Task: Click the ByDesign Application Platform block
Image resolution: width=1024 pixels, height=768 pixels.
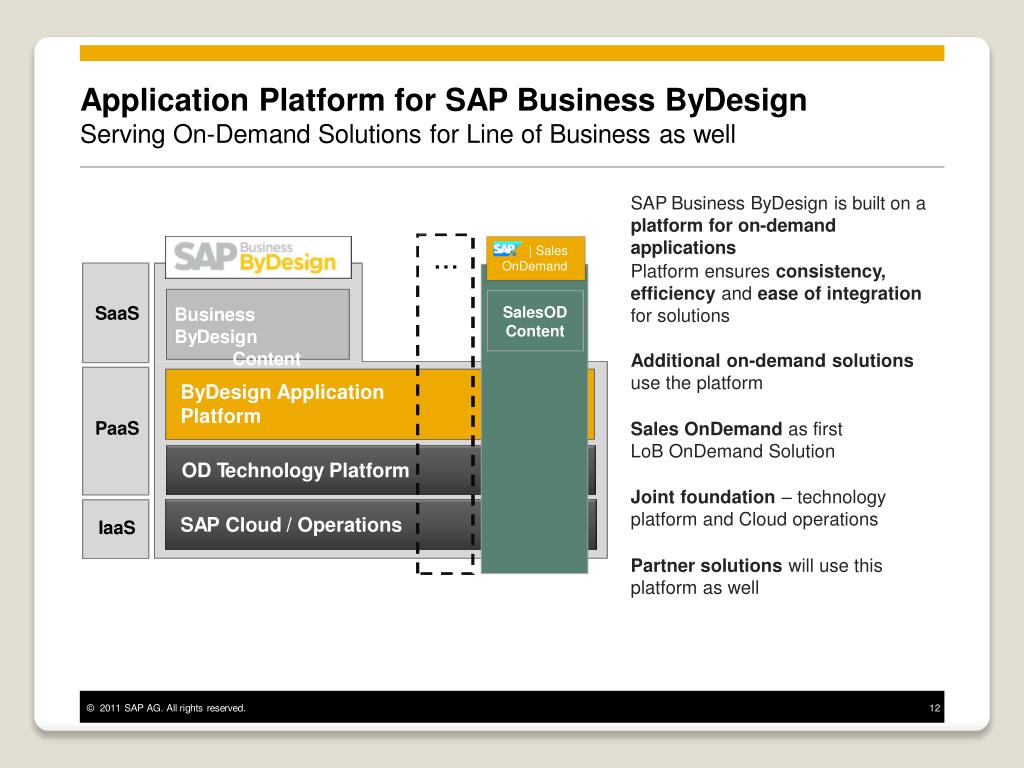Action: point(323,404)
